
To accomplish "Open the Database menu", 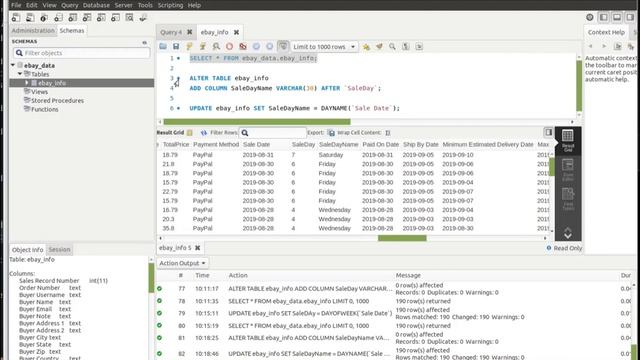I will pyautogui.click(x=96, y=5).
